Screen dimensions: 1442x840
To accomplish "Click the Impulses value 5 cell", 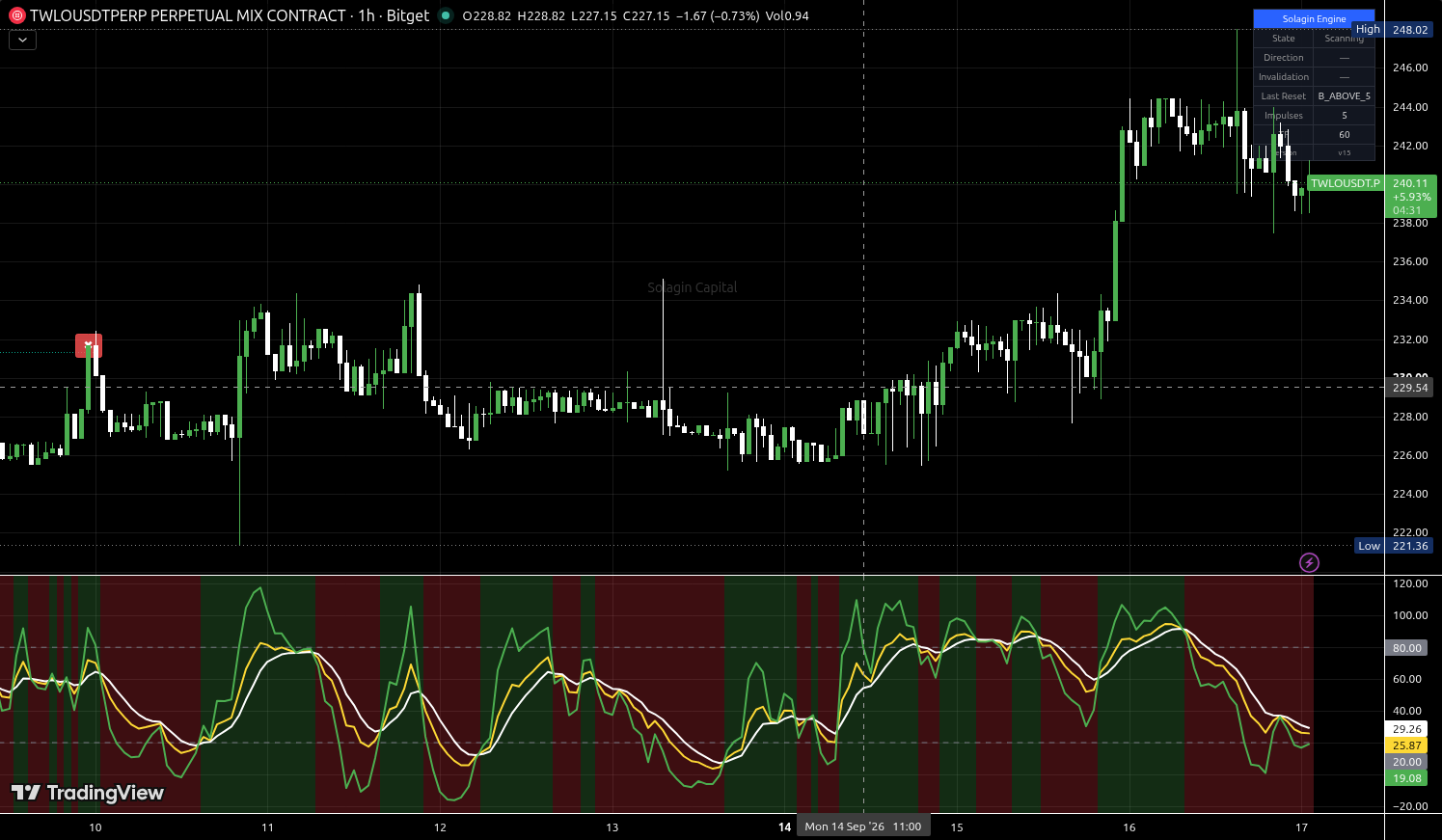I will click(x=1345, y=116).
